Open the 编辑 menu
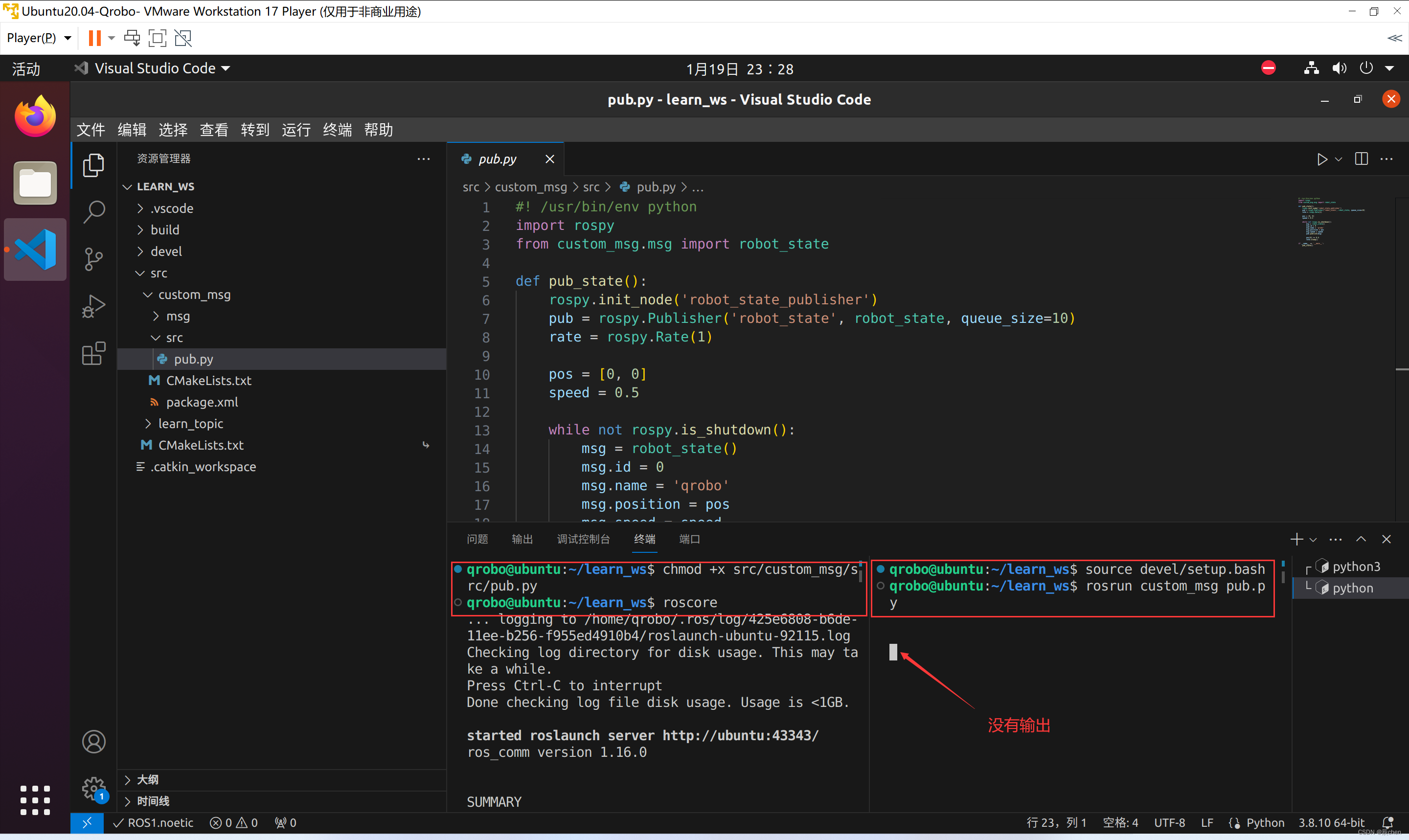 pos(132,130)
